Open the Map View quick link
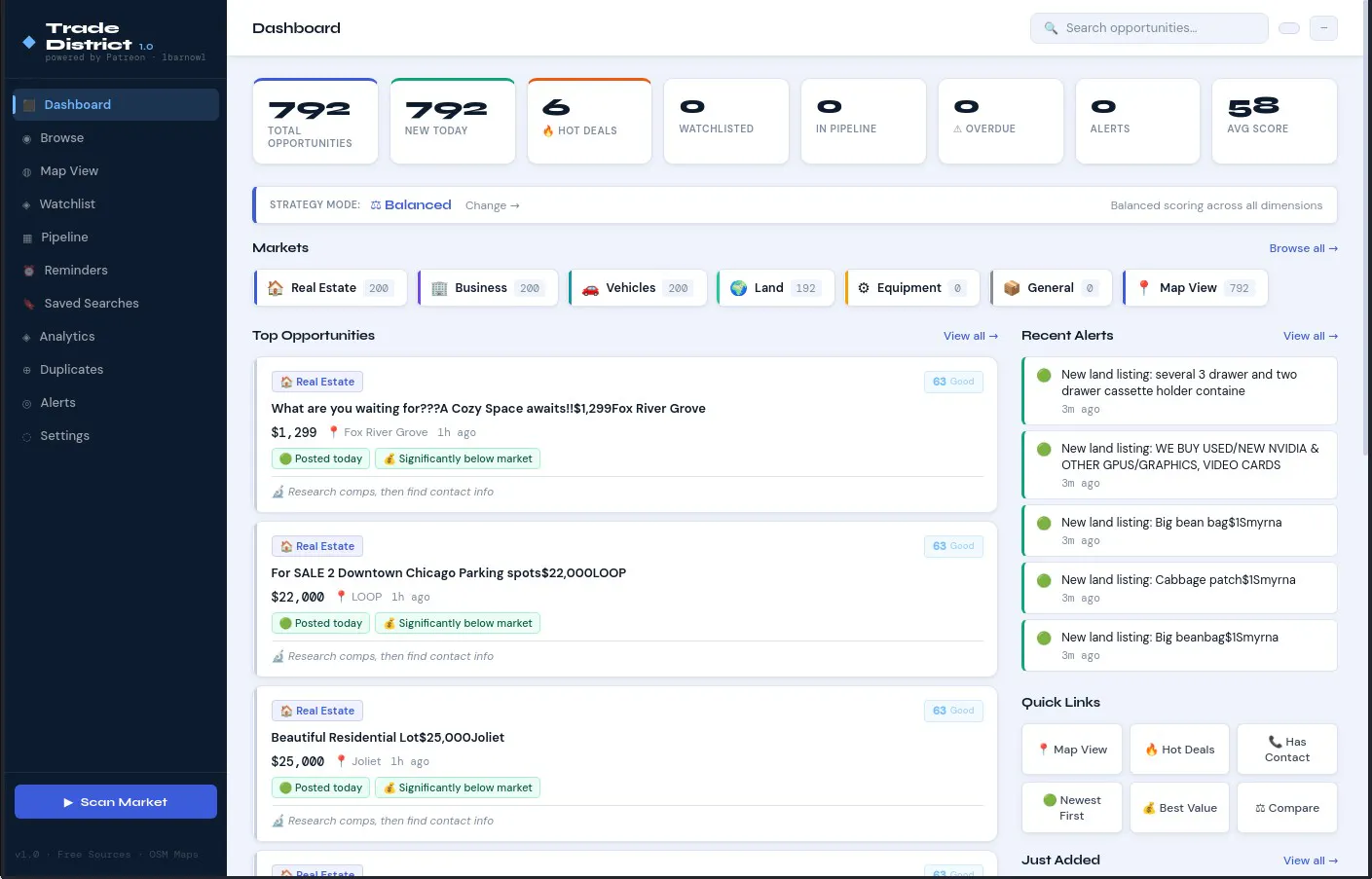The width and height of the screenshot is (1372, 879). pos(1072,750)
